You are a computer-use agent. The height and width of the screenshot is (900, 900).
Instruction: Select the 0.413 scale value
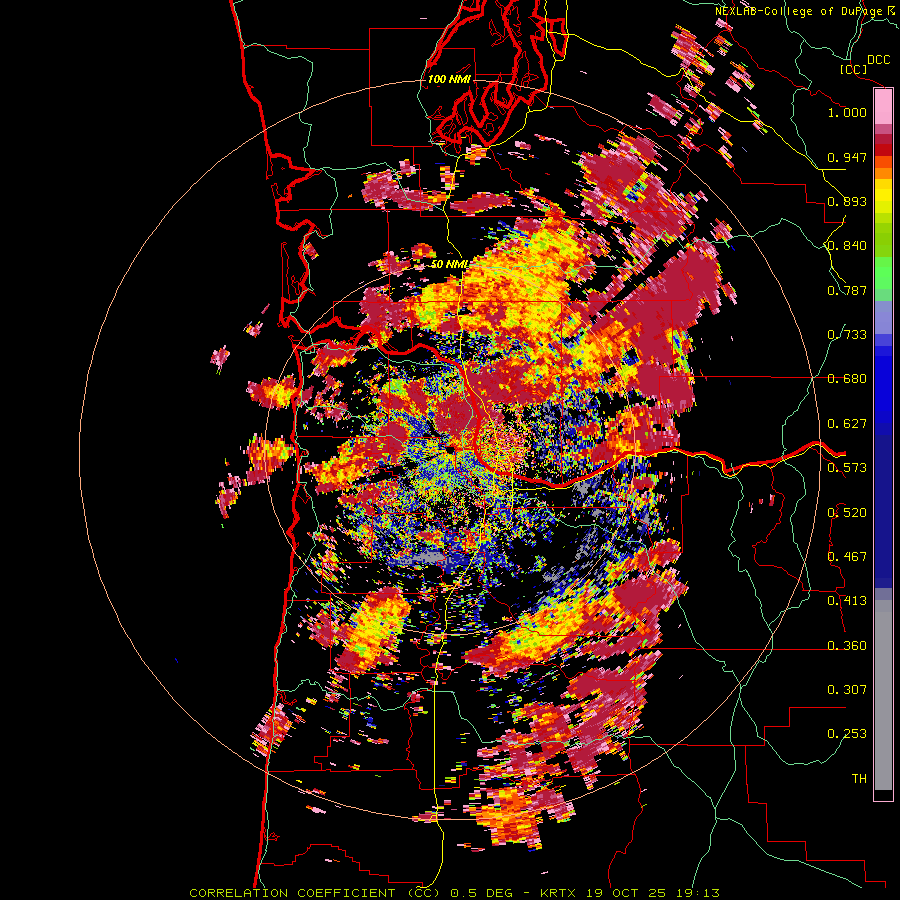847,601
